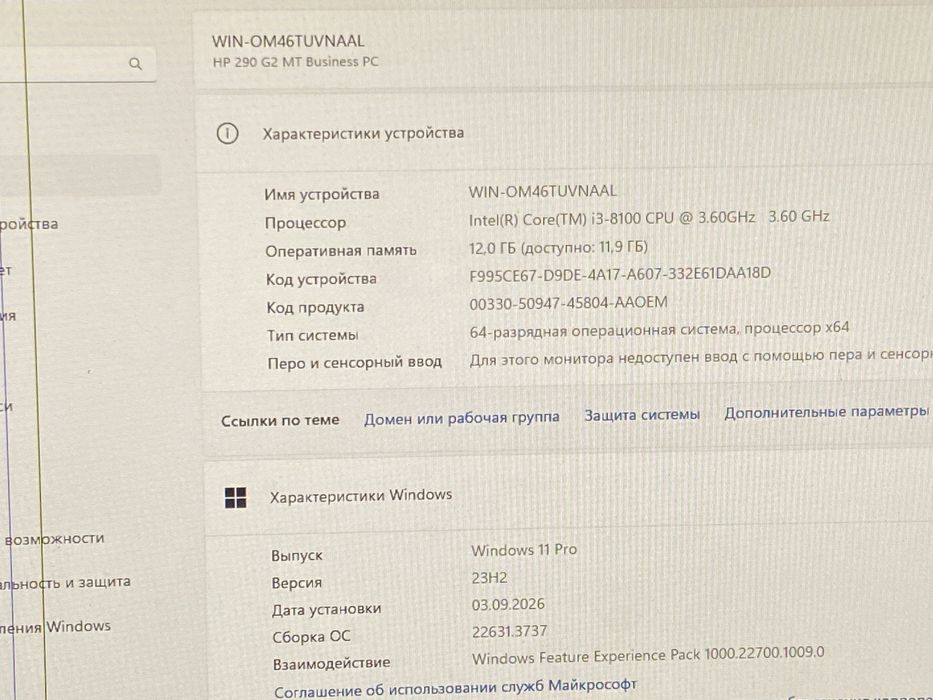Image resolution: width=933 pixels, height=700 pixels.
Task: Click the OS build value 22631.3737
Action: click(x=509, y=632)
